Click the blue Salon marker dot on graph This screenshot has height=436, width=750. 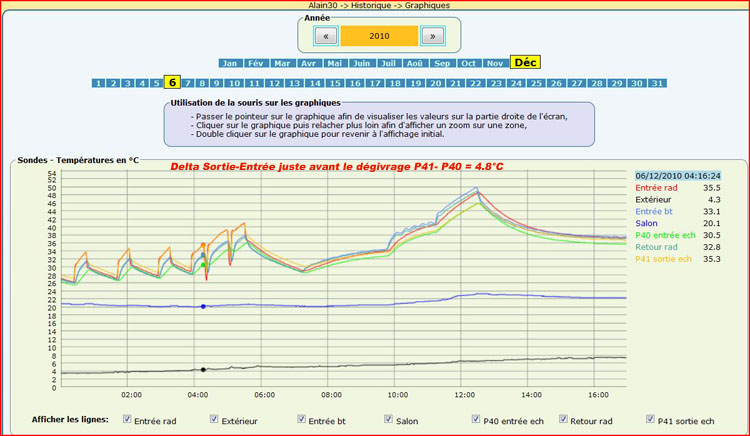(203, 306)
